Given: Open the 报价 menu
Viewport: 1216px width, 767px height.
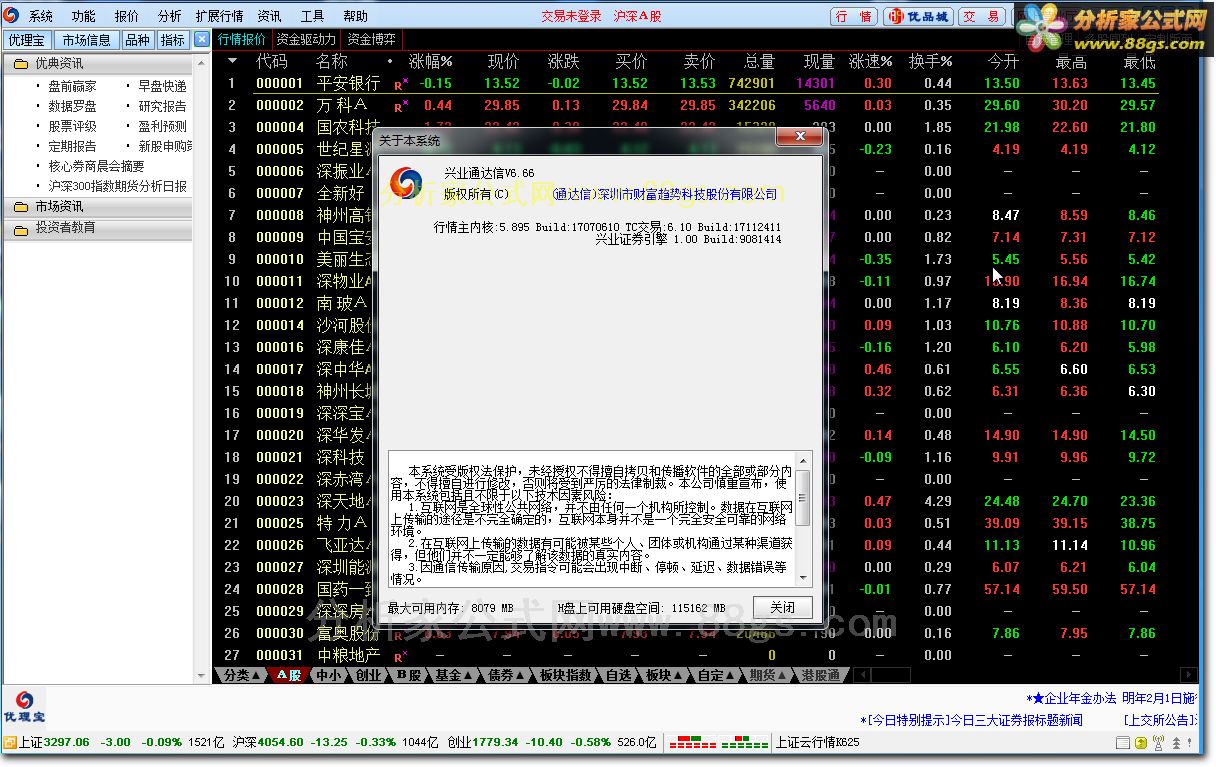Looking at the screenshot, I should [127, 17].
